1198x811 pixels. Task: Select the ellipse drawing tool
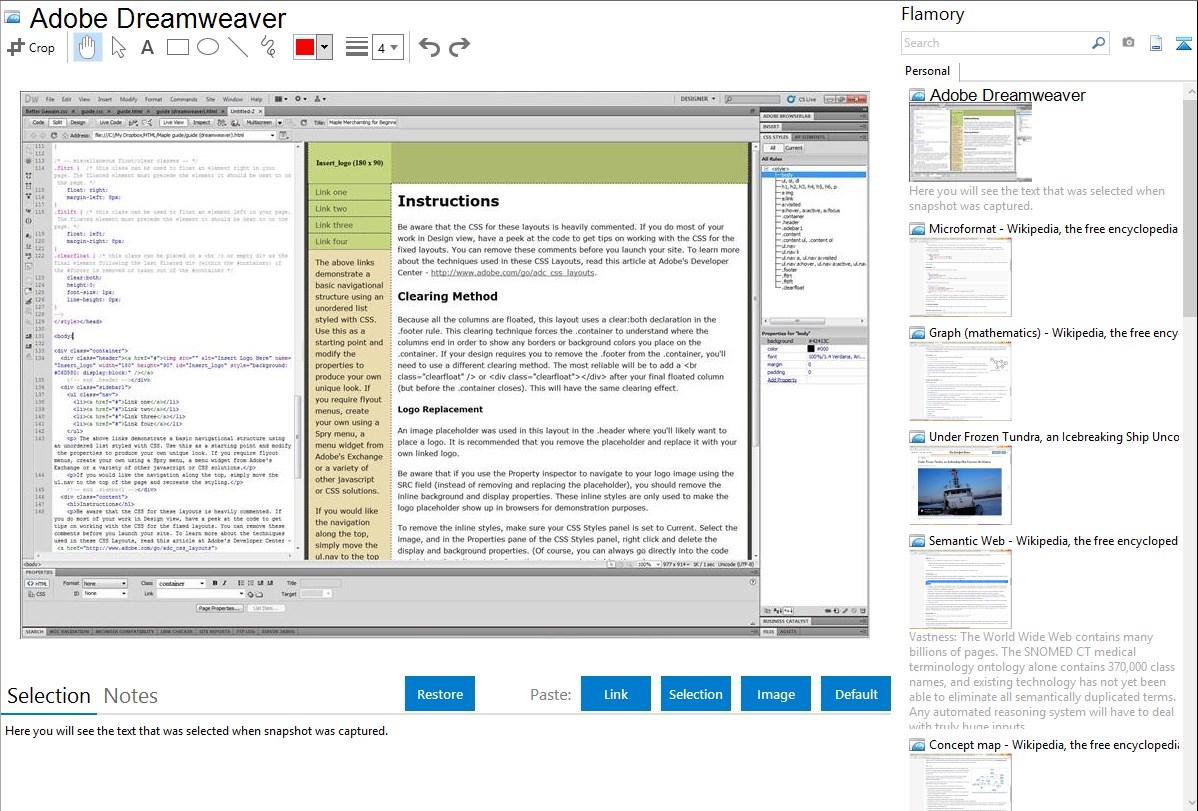208,47
